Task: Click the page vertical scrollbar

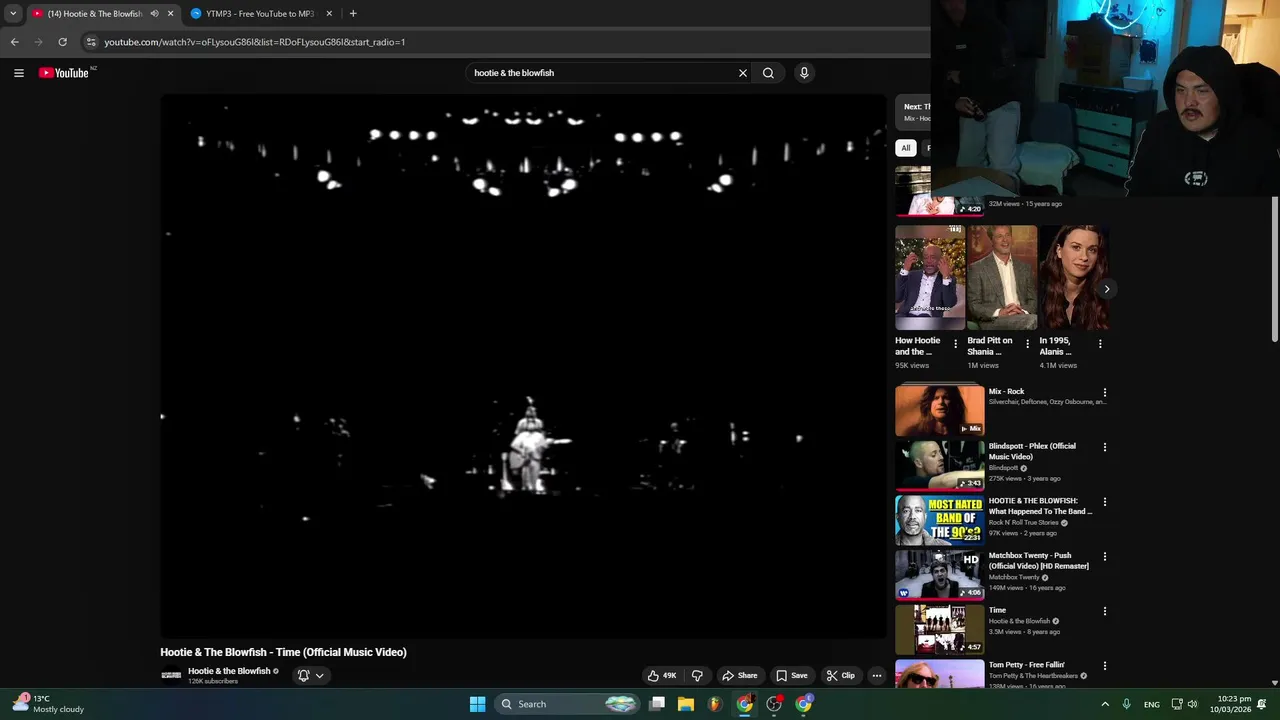Action: click(x=1274, y=270)
